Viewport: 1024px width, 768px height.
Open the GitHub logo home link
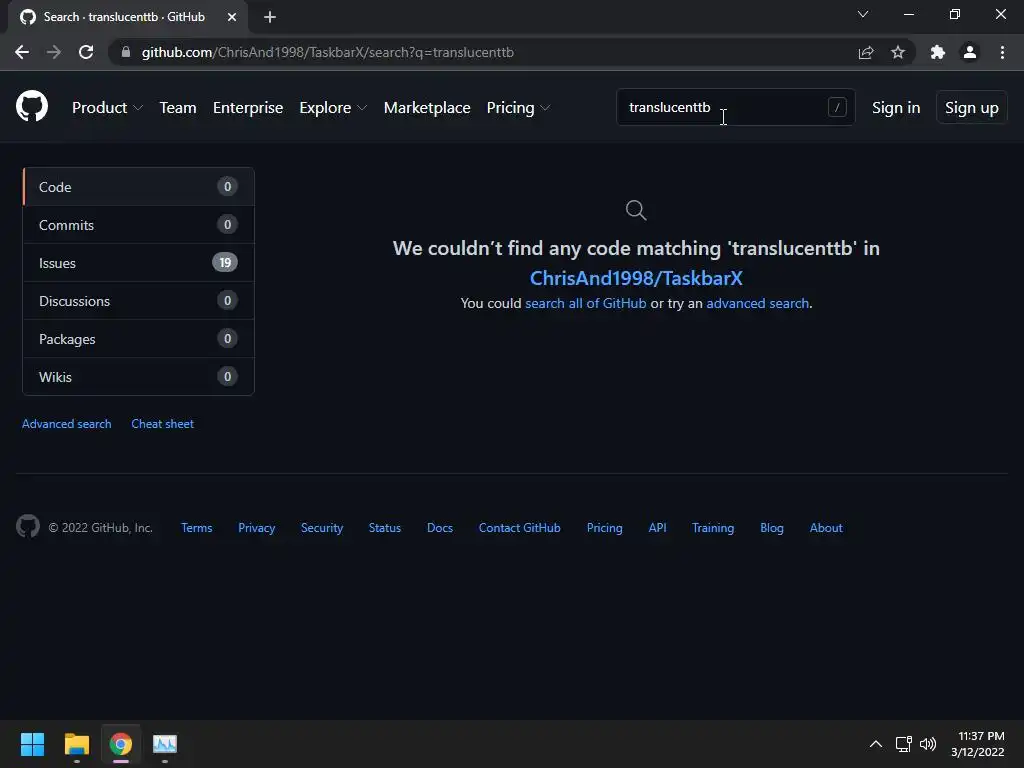(32, 106)
